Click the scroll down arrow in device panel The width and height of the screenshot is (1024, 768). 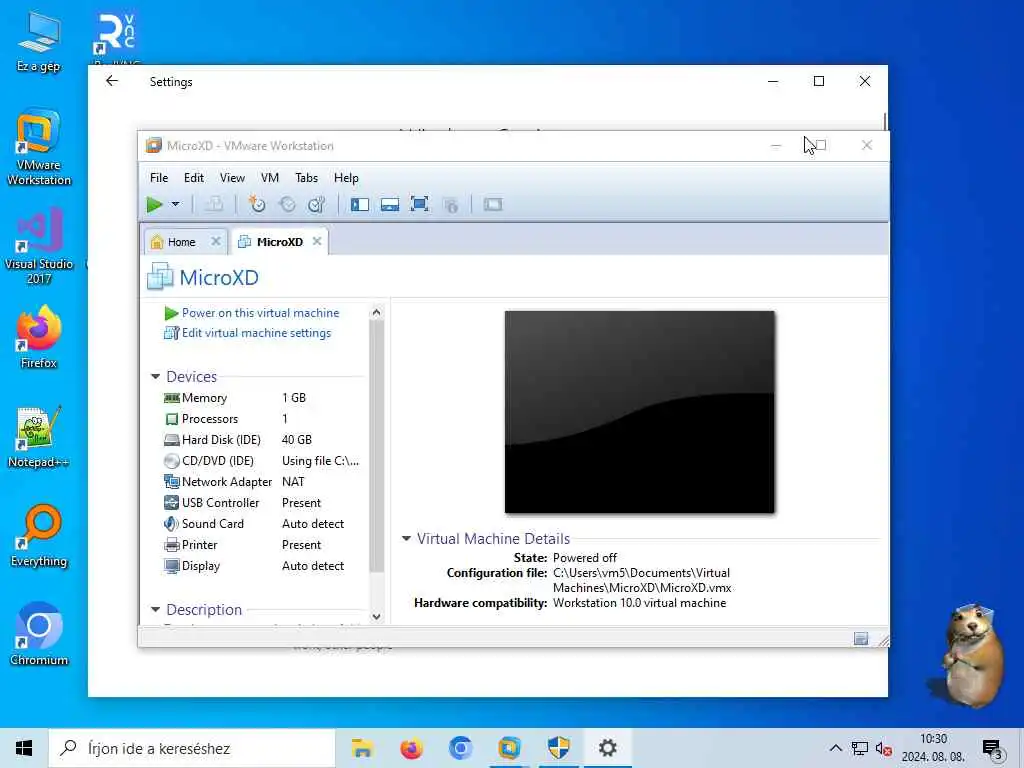376,616
